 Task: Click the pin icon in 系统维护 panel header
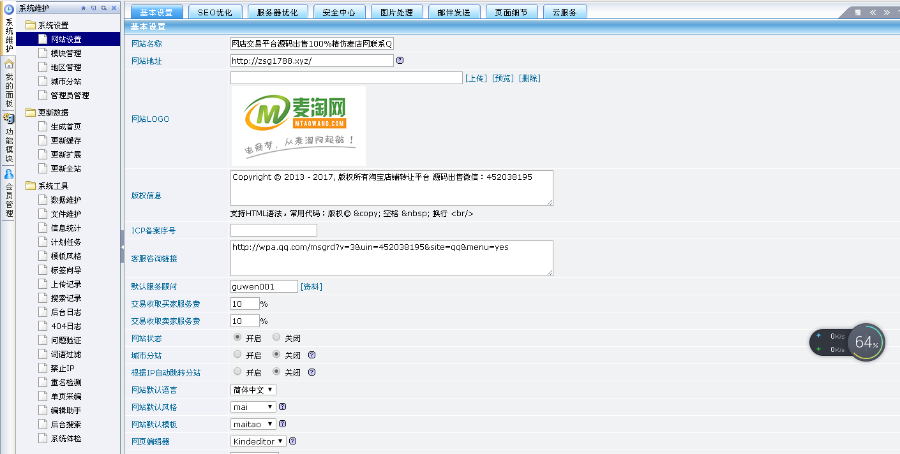83,8
